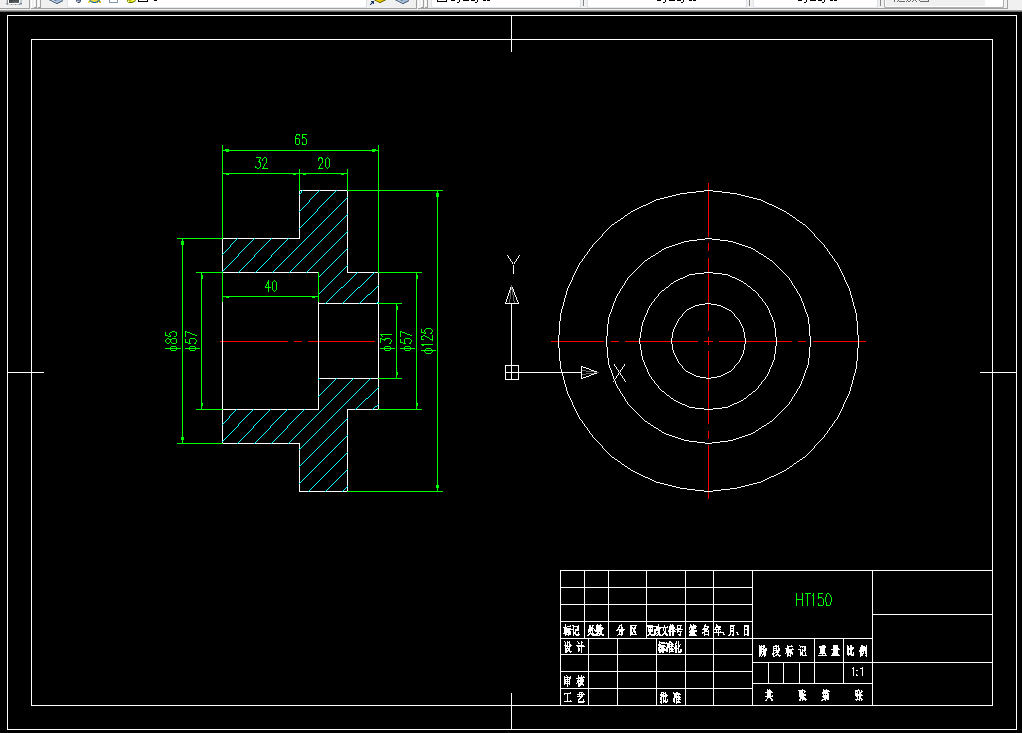This screenshot has width=1022, height=733.
Task: Click the UCS Y axis arrowhead
Action: [512, 295]
